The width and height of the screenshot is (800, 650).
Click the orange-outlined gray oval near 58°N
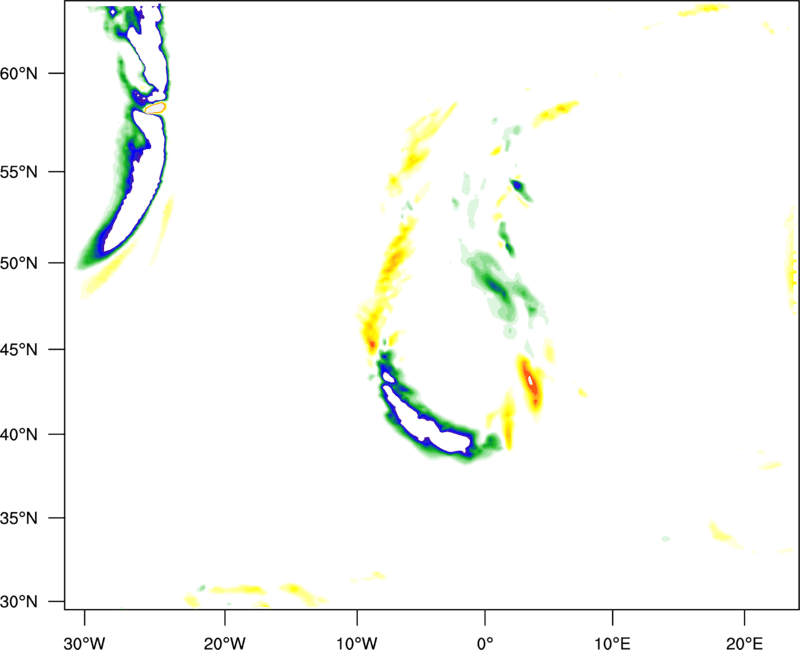[155, 108]
